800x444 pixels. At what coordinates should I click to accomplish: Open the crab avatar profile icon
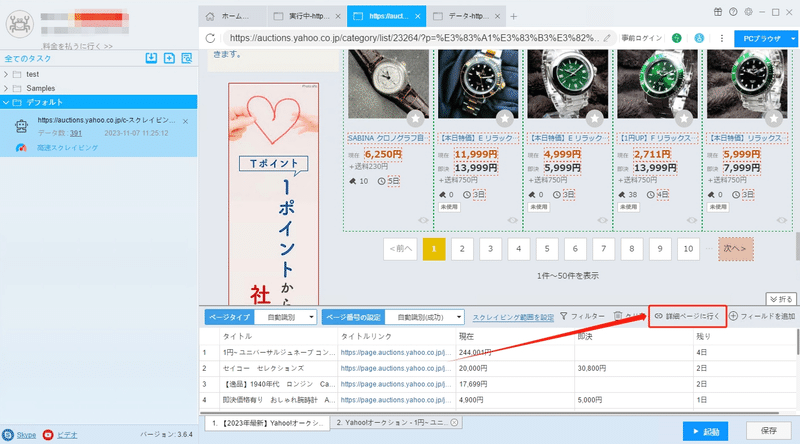[19, 23]
